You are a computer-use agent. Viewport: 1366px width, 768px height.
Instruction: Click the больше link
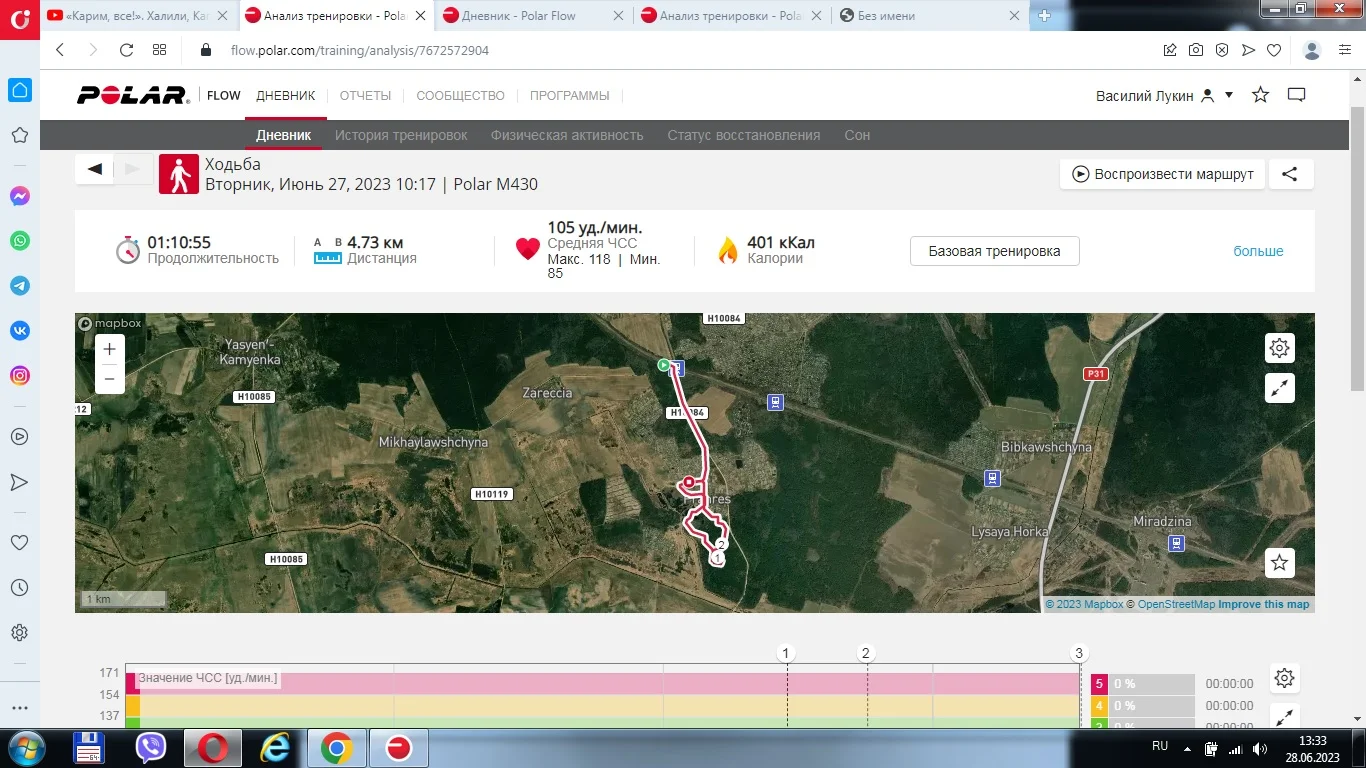click(1258, 251)
